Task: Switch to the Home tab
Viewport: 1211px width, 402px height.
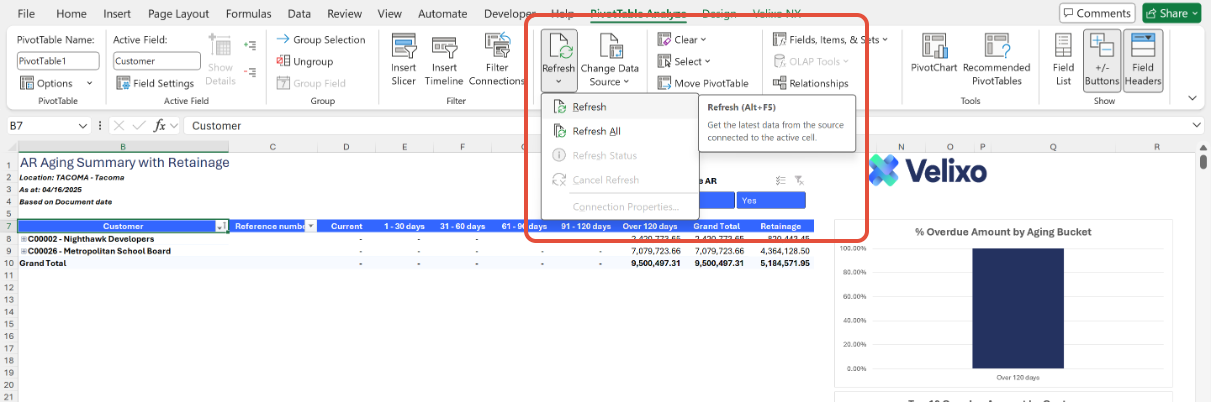Action: 71,14
